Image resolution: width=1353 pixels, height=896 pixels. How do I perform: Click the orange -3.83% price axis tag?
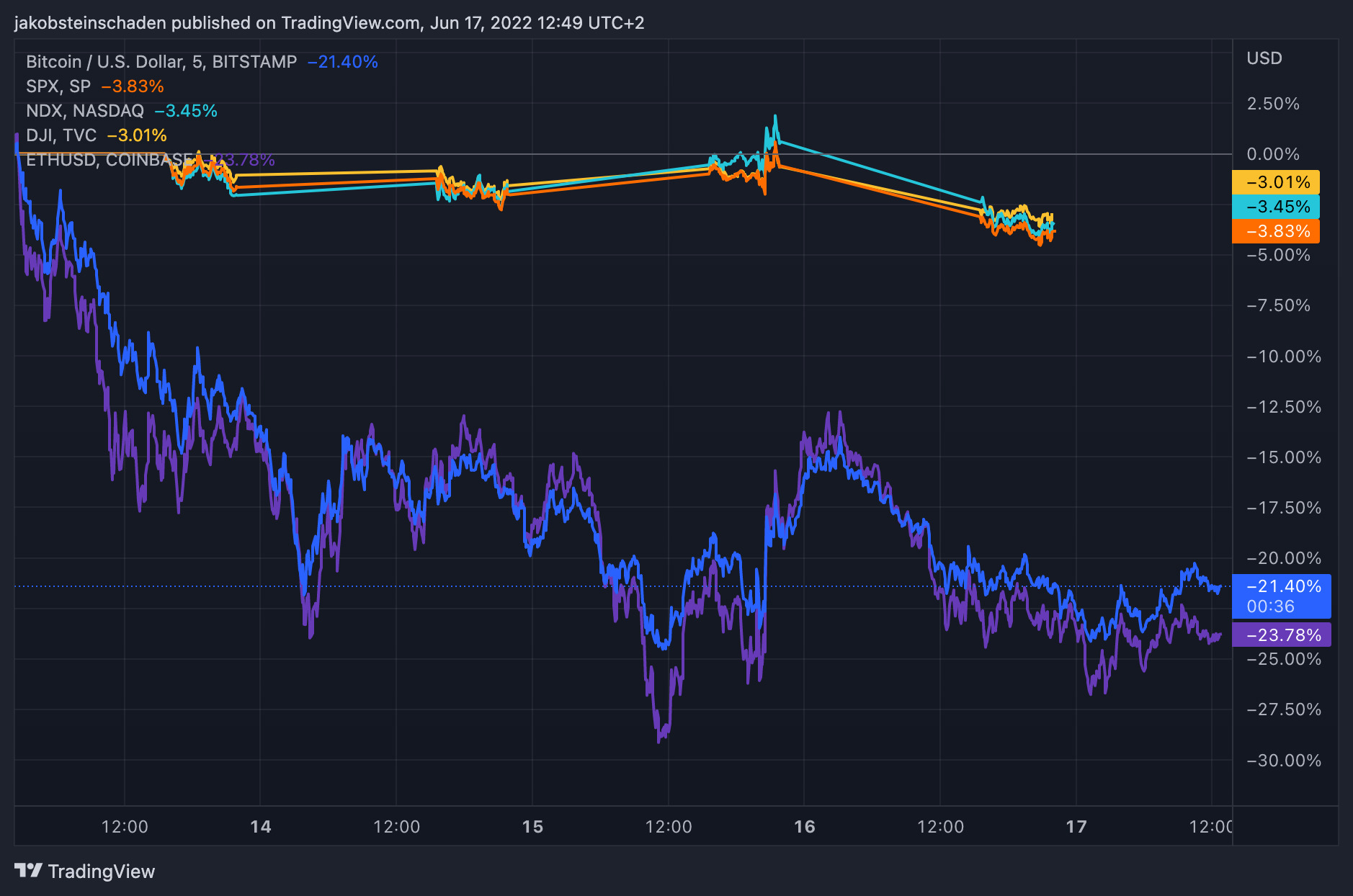1276,231
